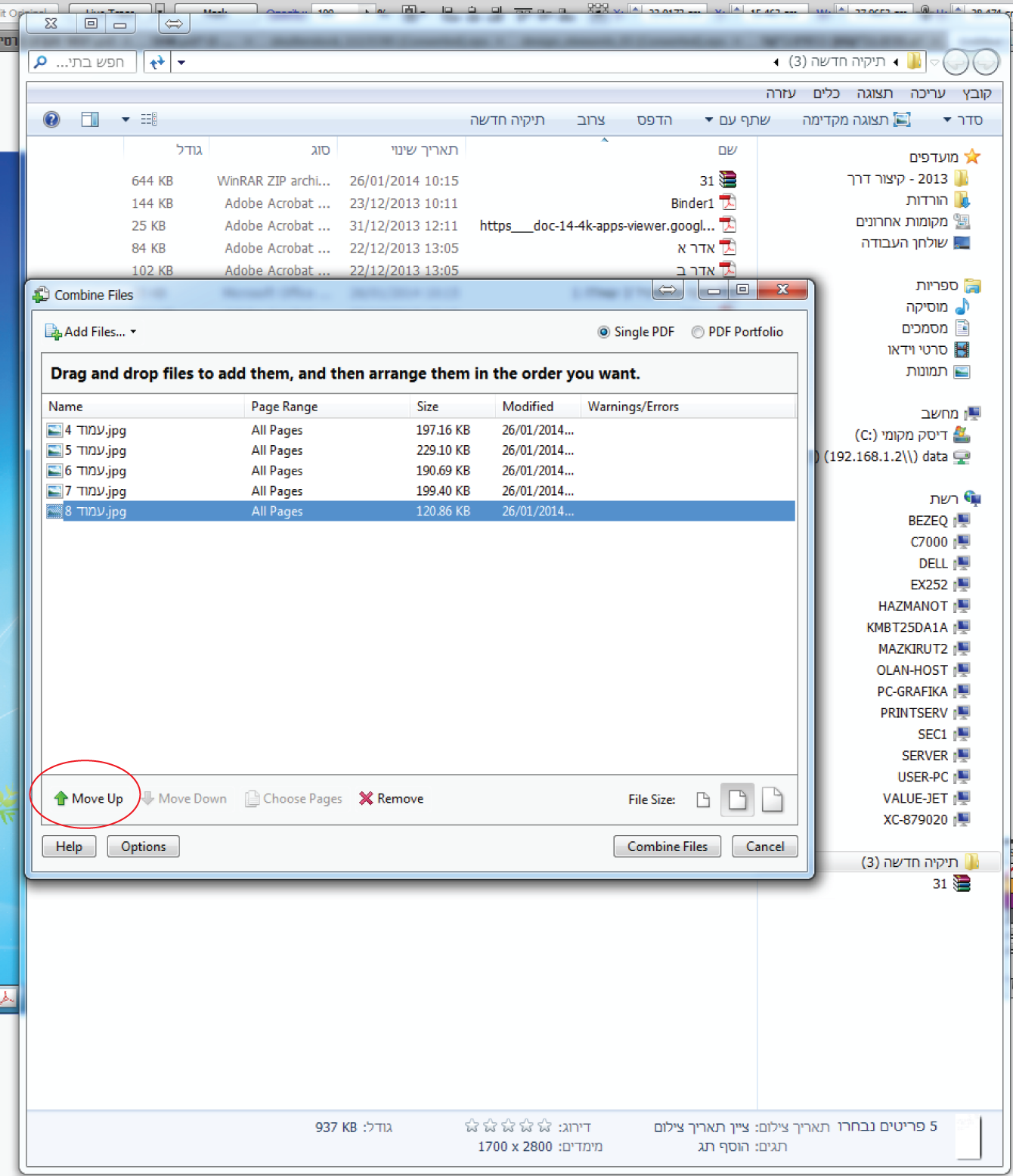Open the מוסיקה library icon
The width and height of the screenshot is (1013, 1176).
click(962, 307)
